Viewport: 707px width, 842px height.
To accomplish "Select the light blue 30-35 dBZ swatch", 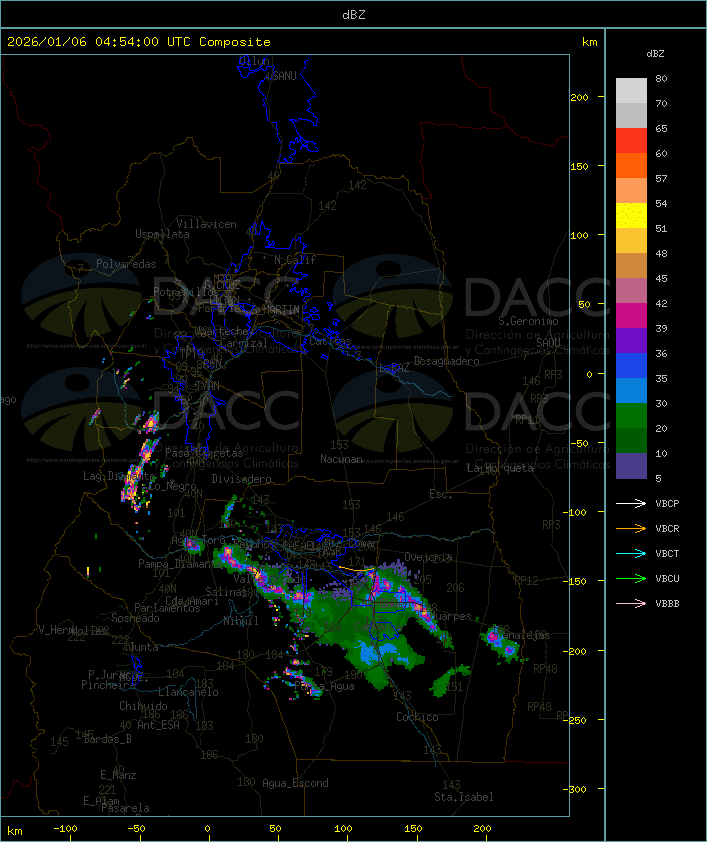I will [631, 391].
